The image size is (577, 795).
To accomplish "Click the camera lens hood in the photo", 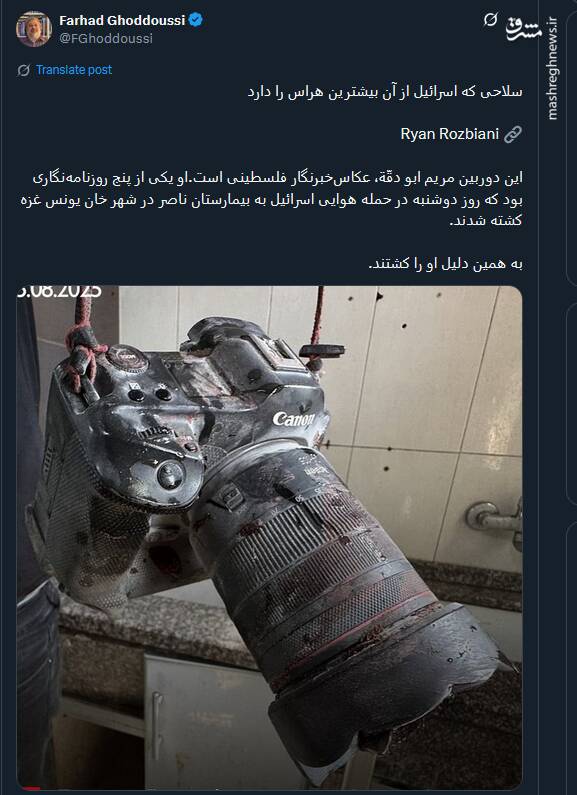I will pos(385,684).
